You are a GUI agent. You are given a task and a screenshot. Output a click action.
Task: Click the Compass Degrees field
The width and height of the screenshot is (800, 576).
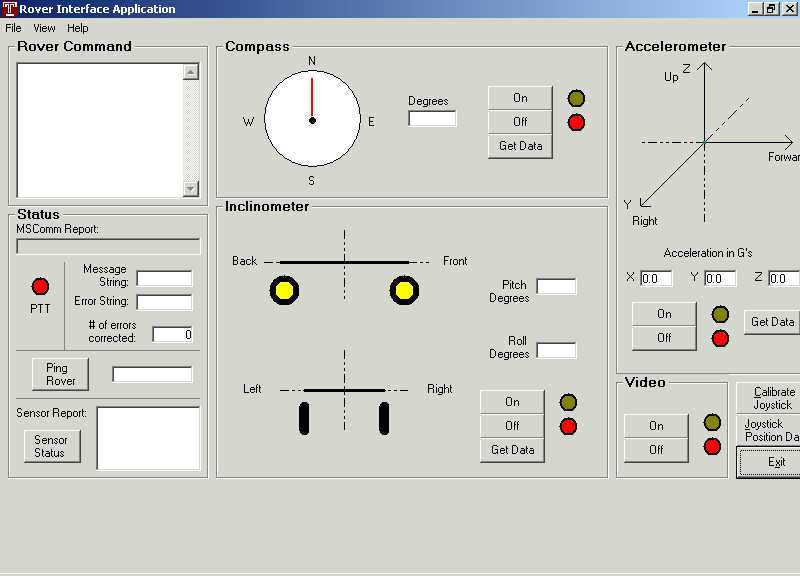[432, 119]
